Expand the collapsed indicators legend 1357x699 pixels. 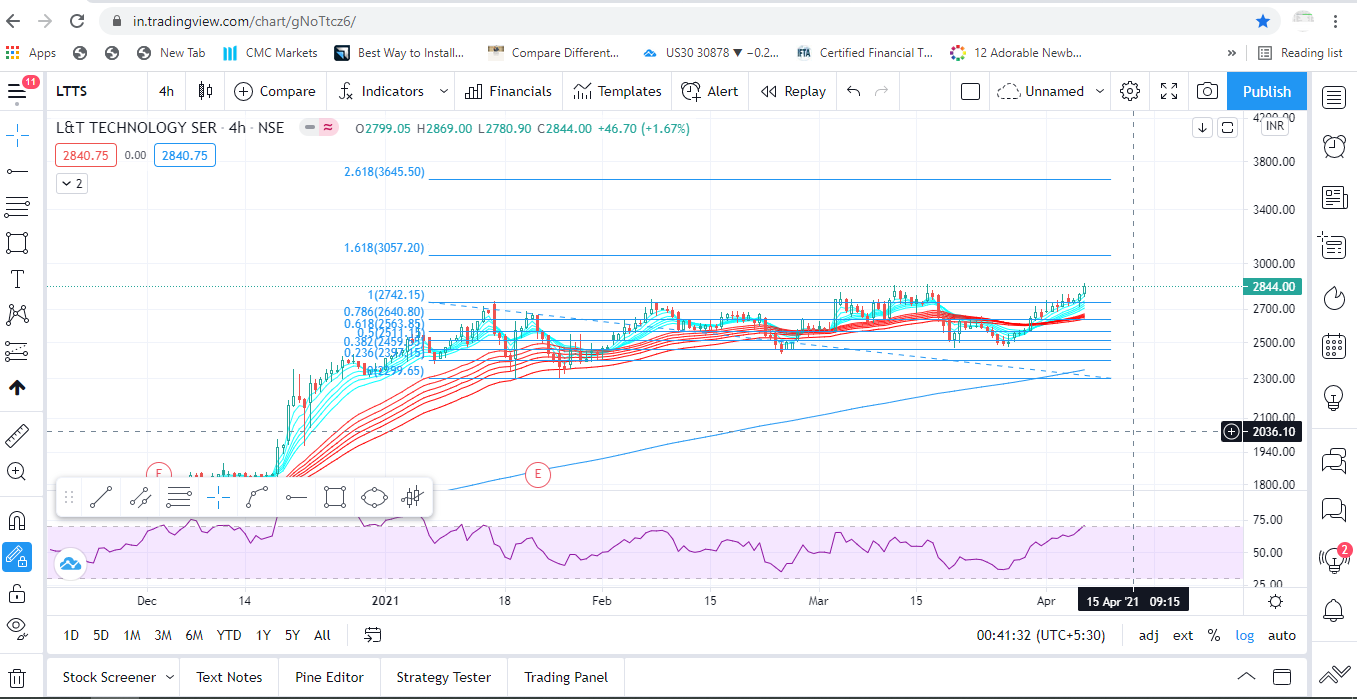[x=71, y=184]
